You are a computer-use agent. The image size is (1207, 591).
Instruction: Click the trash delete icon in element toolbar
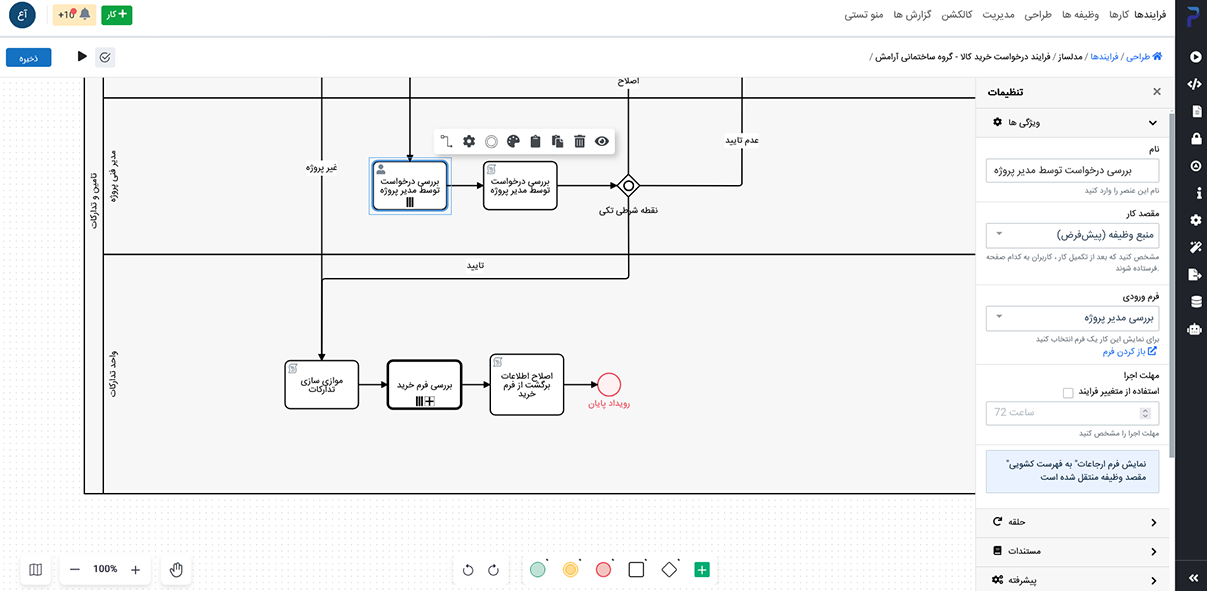coord(579,142)
